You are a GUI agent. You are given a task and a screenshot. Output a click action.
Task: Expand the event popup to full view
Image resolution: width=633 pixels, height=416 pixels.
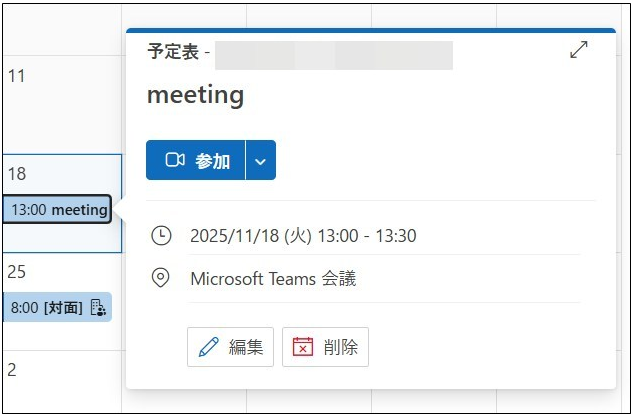[x=579, y=50]
